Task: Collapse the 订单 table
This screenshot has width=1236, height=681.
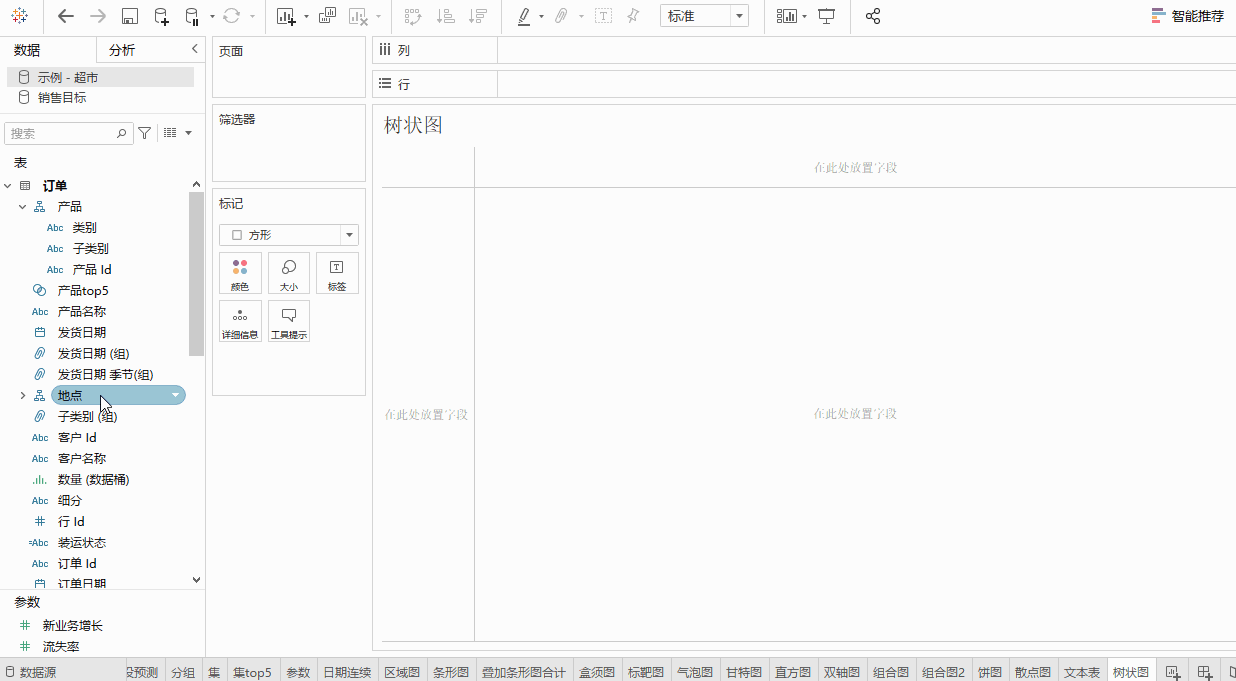Action: click(x=8, y=186)
